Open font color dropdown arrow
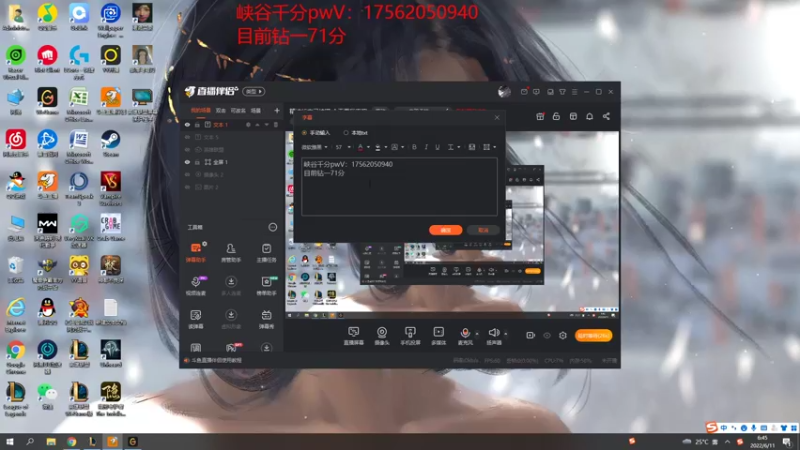This screenshot has width=800, height=450. tap(368, 147)
